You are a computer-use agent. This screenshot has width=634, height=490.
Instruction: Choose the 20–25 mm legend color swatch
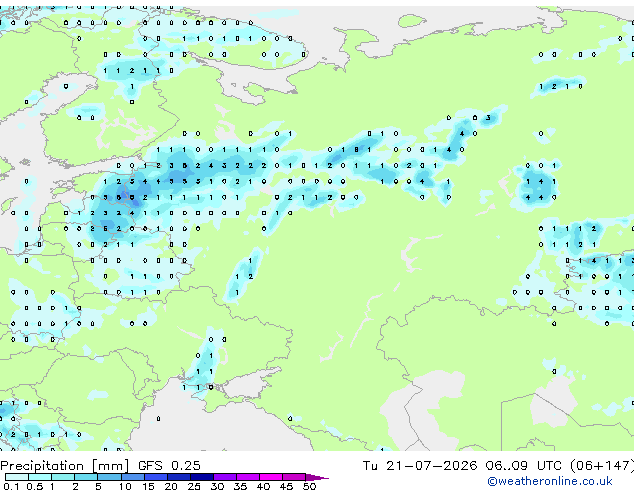click(x=179, y=477)
